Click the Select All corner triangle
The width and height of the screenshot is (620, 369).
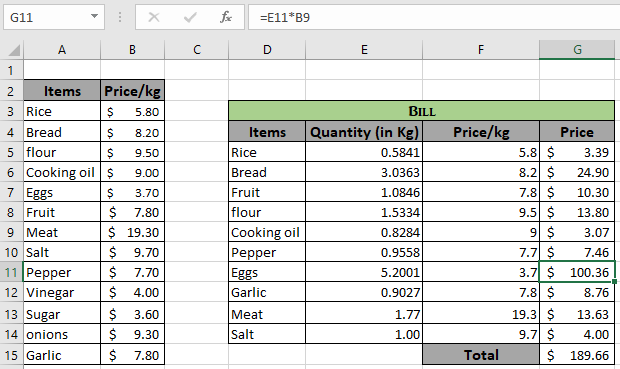[14, 50]
